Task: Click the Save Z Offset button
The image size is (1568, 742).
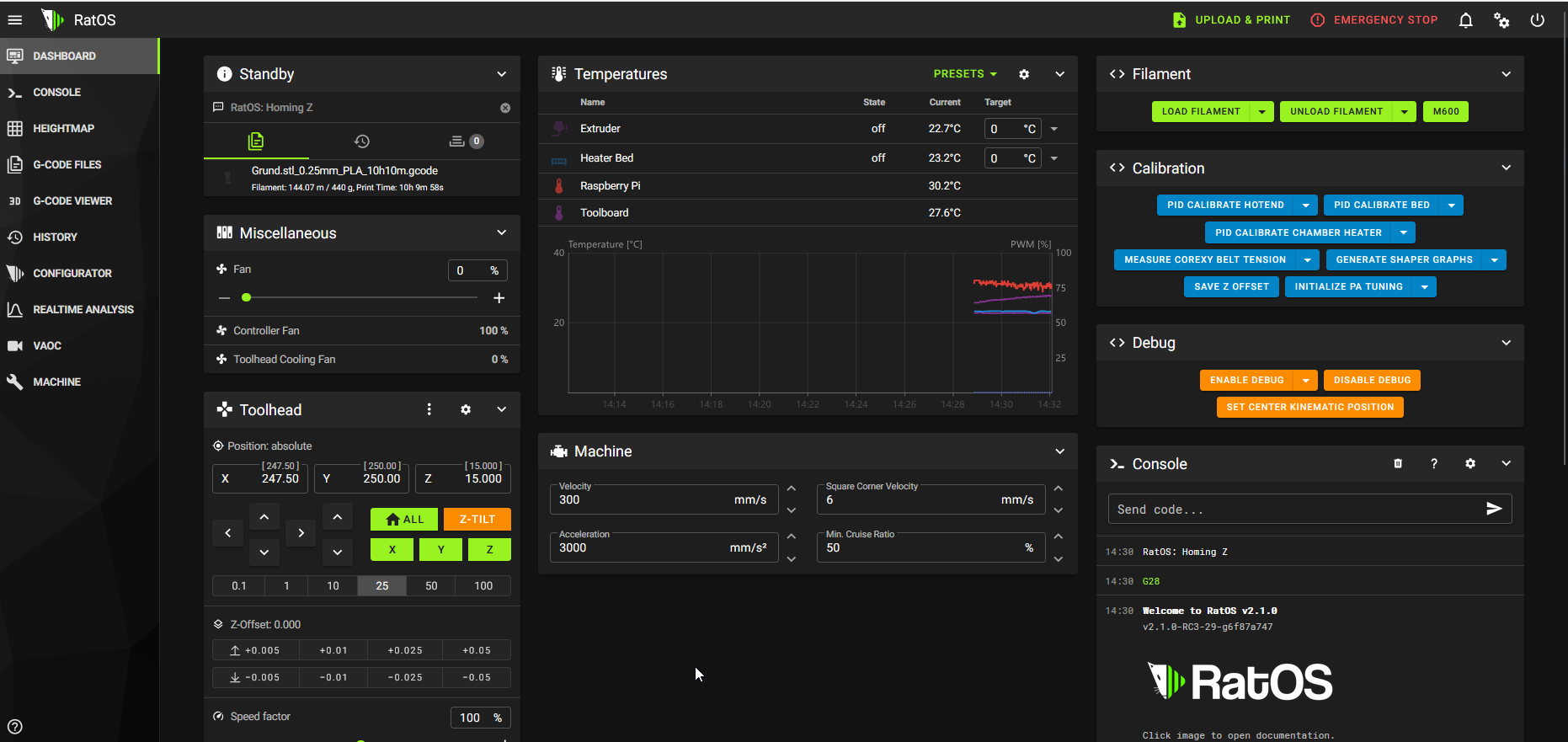Action: 1231,287
